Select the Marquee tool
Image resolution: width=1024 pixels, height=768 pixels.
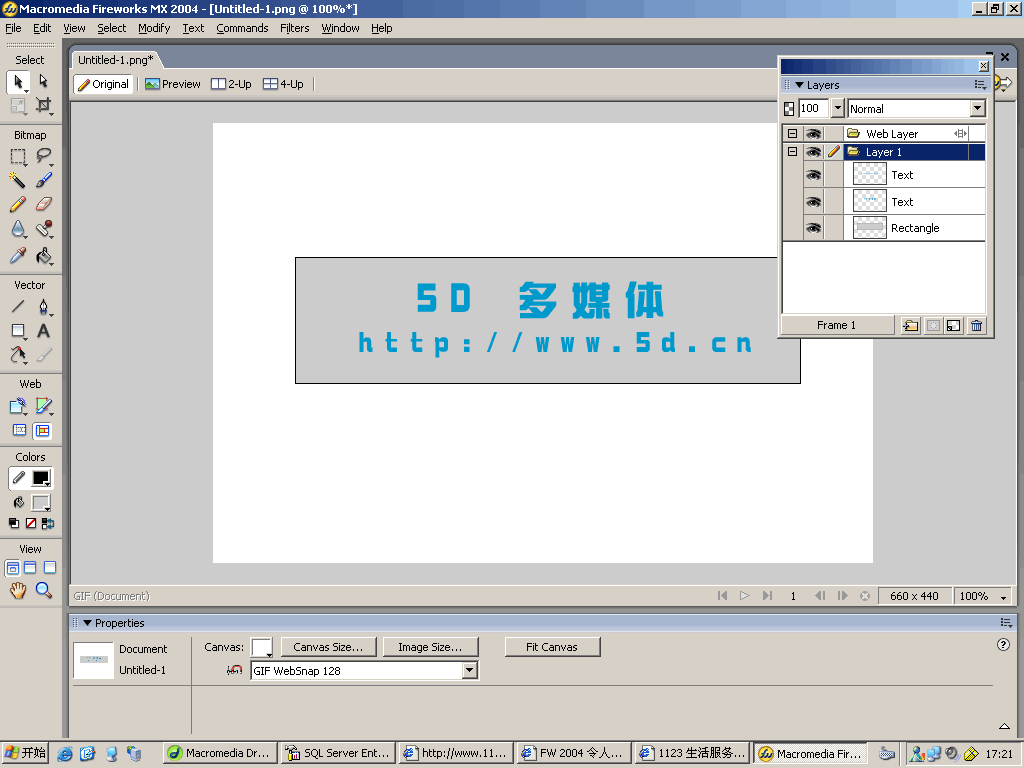point(18,157)
